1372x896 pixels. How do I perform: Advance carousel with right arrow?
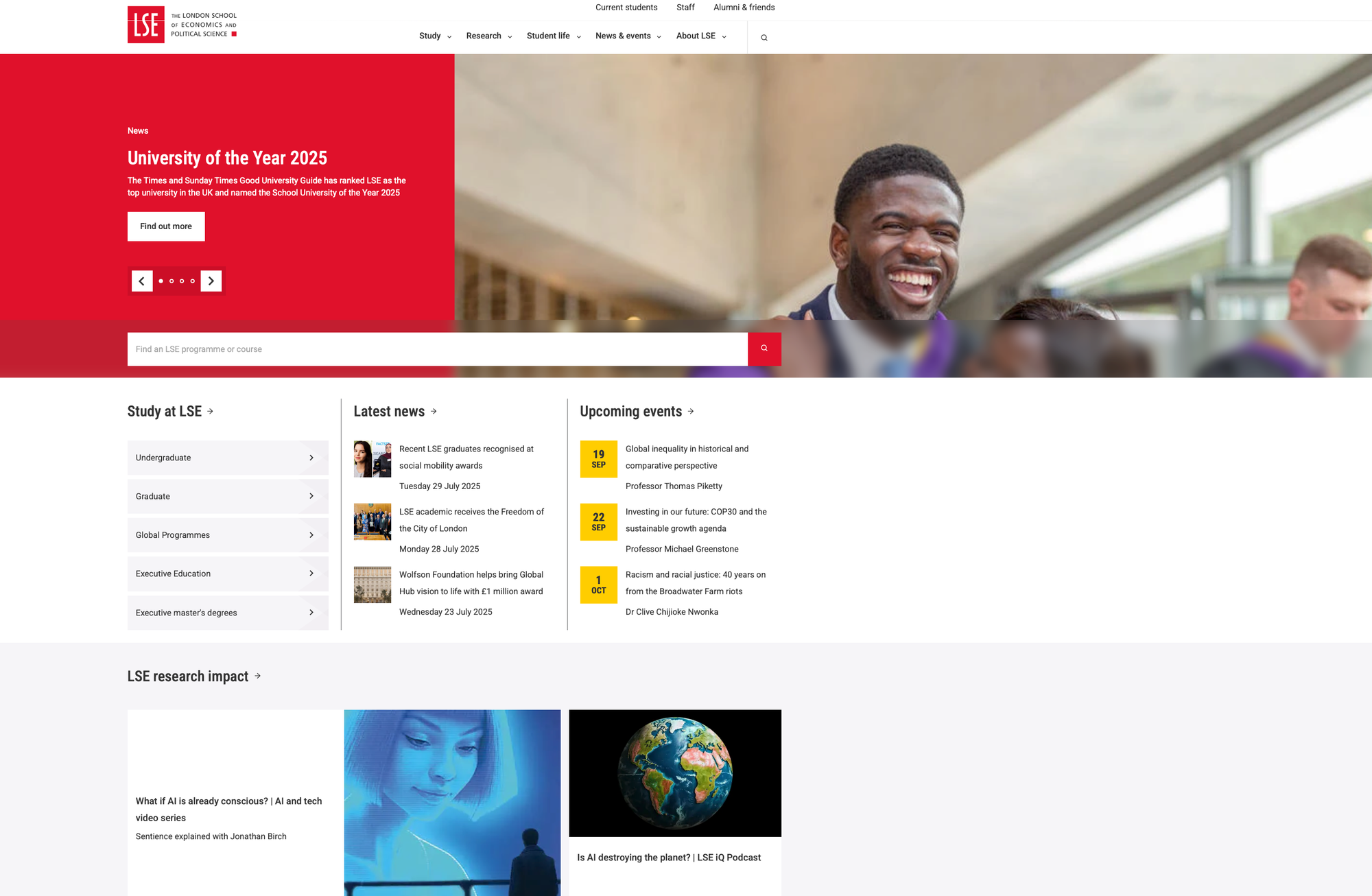pyautogui.click(x=211, y=281)
